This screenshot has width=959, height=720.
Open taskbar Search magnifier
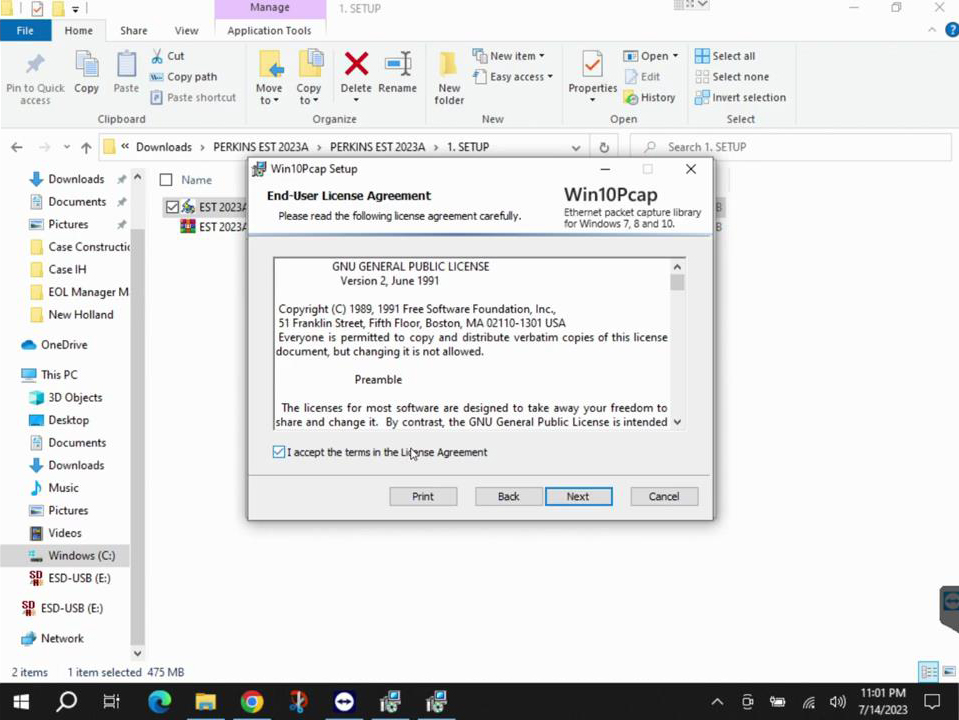pyautogui.click(x=67, y=702)
